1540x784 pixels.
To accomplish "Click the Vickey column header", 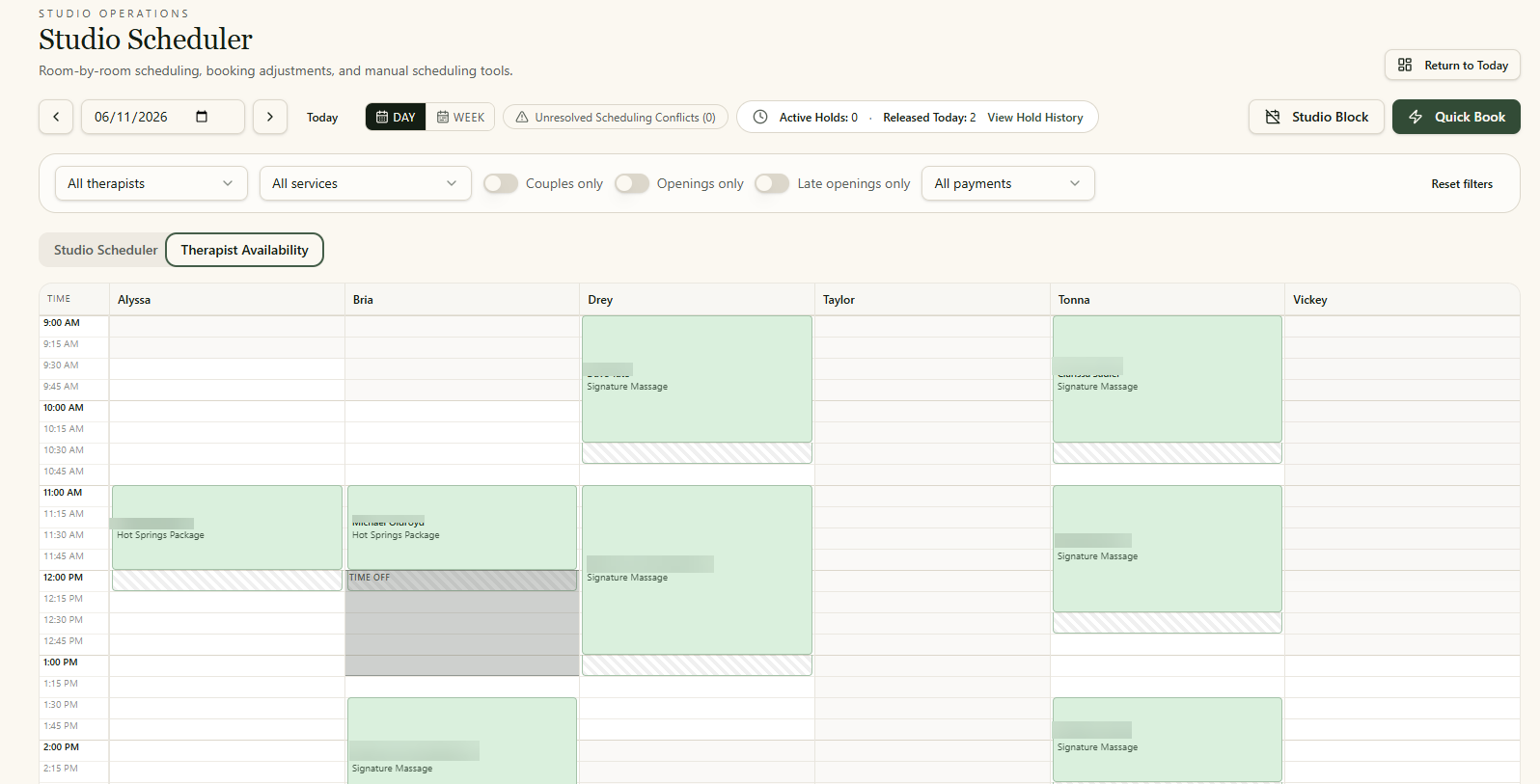I will click(x=1402, y=300).
